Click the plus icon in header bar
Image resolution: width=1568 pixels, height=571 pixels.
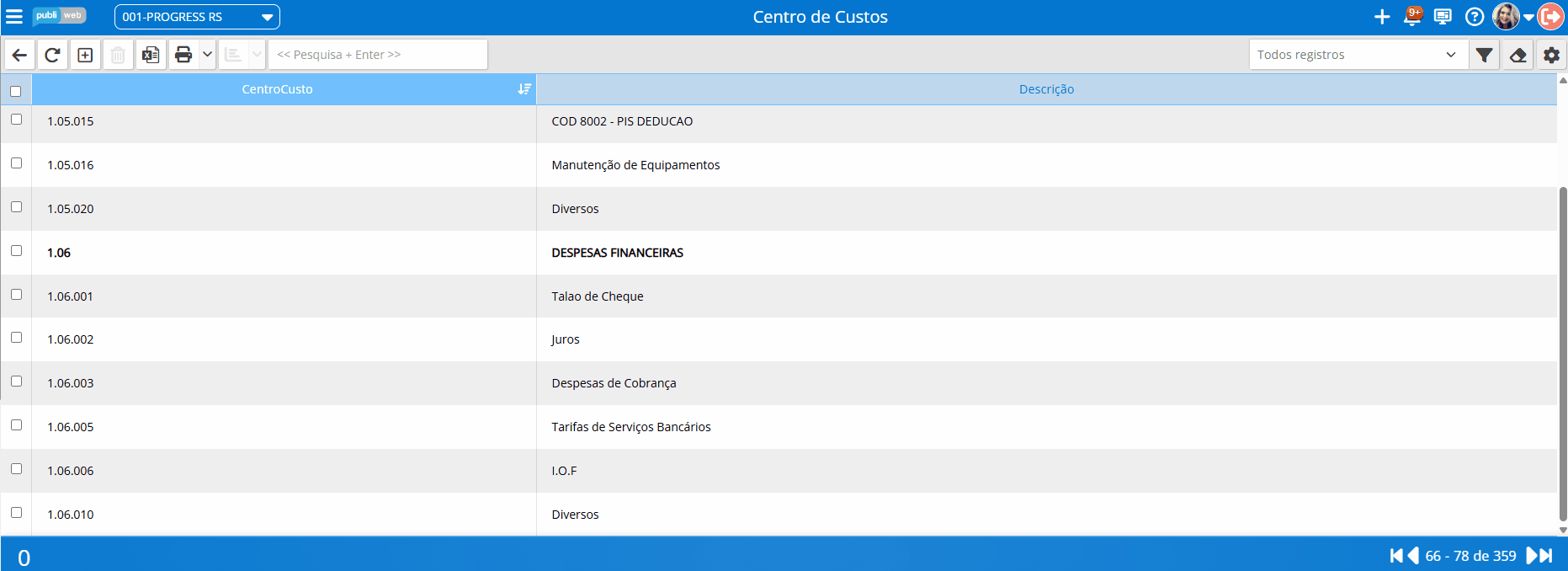(x=1382, y=17)
